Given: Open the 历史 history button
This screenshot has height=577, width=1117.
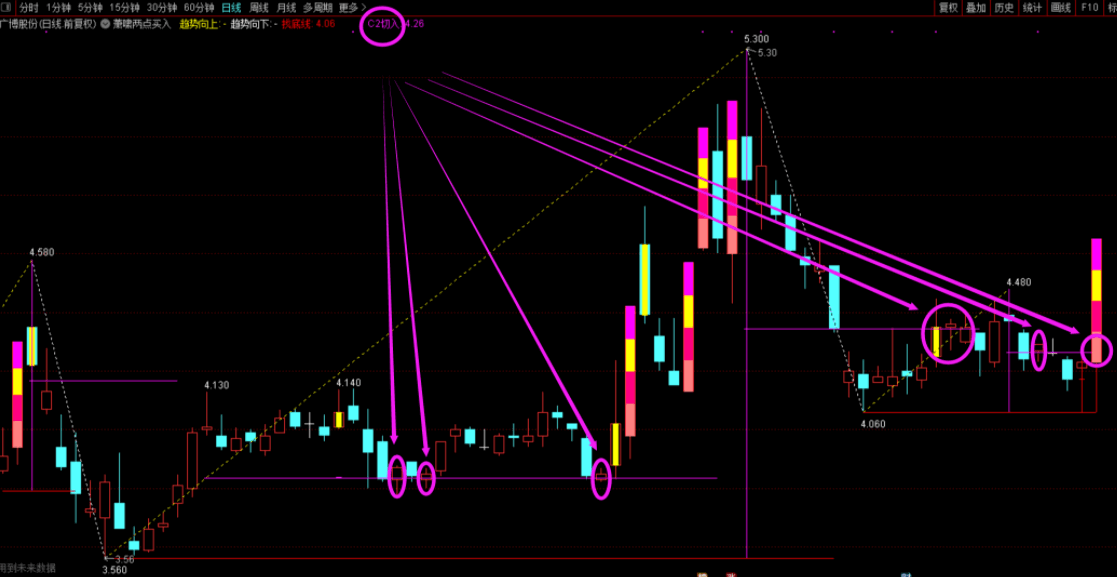Looking at the screenshot, I should (1004, 8).
